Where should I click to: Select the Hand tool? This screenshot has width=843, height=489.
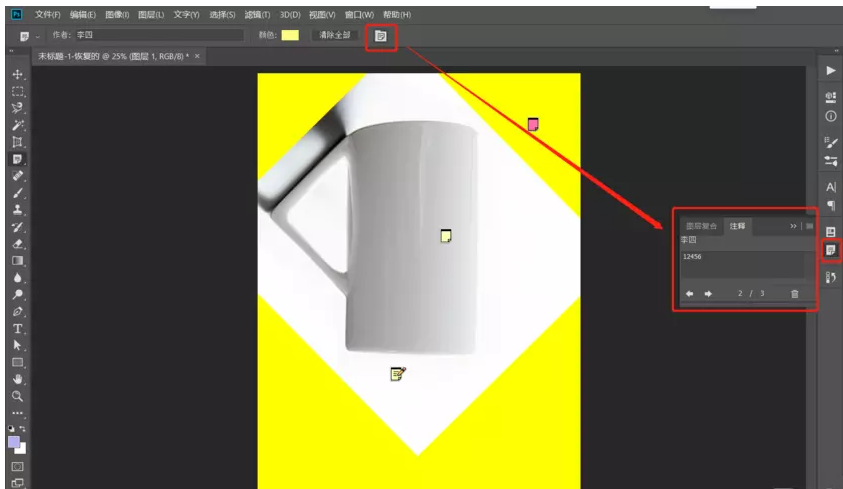17,379
